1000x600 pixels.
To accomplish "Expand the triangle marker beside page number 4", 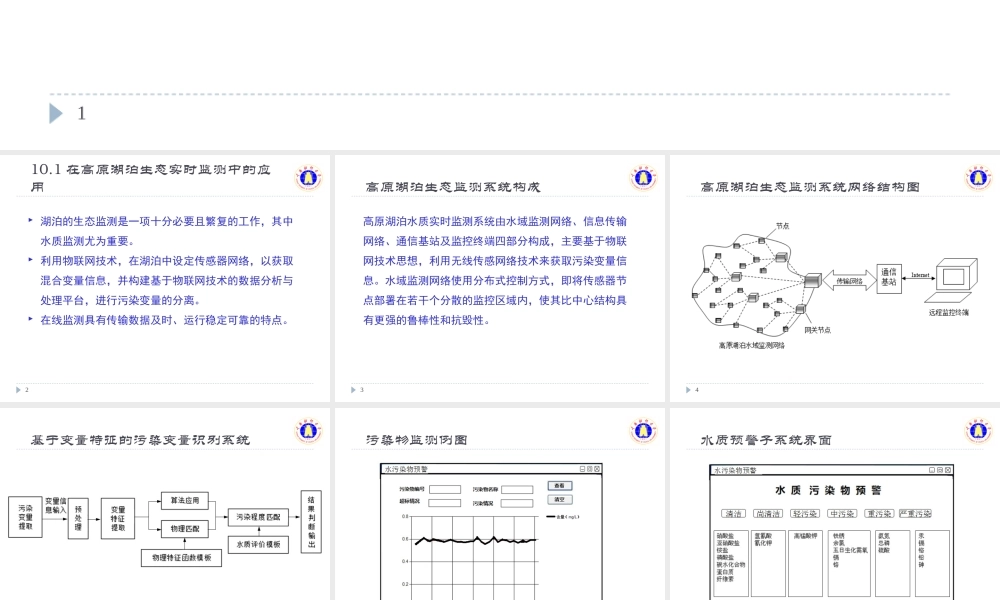I will point(687,389).
